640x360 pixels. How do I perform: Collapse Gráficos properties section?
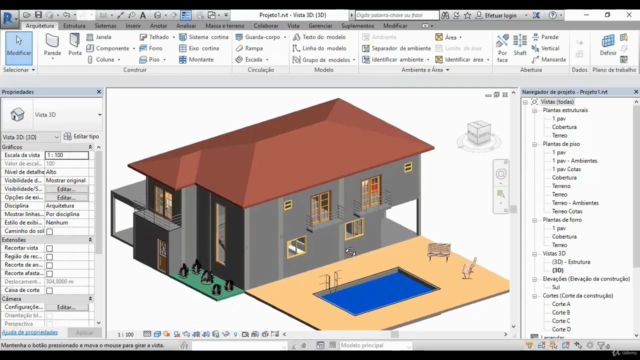pos(90,147)
